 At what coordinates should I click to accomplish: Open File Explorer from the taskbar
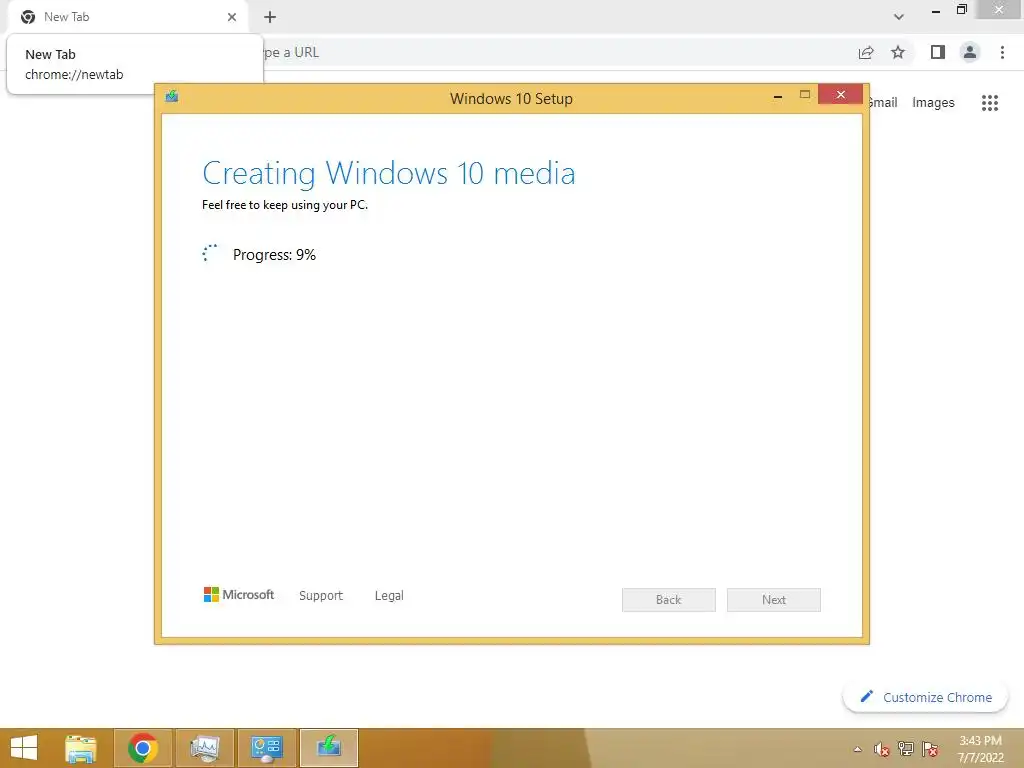tap(81, 748)
